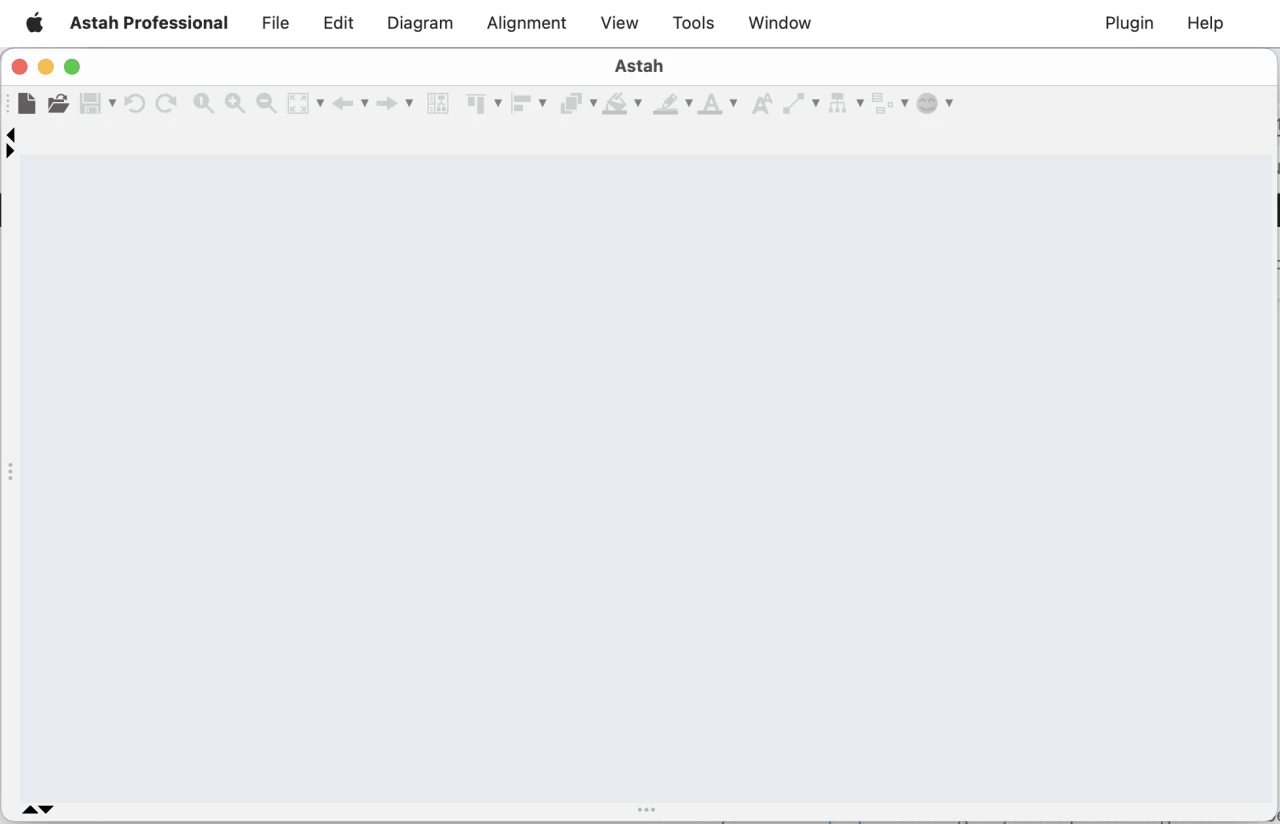Screen dimensions: 1280x824
Task: Open the dropdown beside Line Style
Action: point(816,103)
